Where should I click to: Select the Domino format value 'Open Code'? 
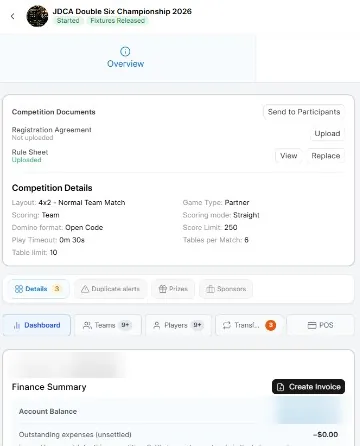84,228
